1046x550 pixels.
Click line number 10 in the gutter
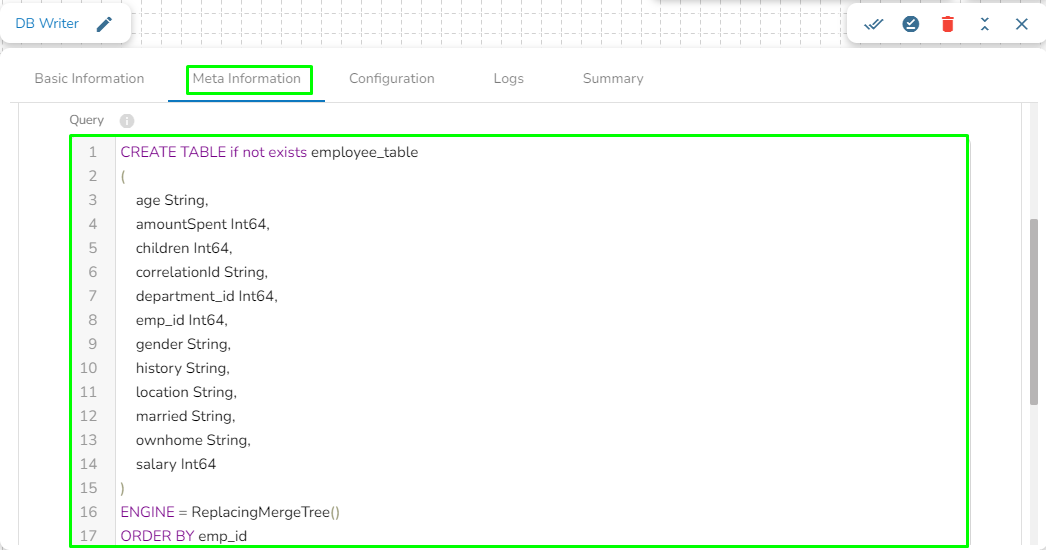pyautogui.click(x=89, y=368)
